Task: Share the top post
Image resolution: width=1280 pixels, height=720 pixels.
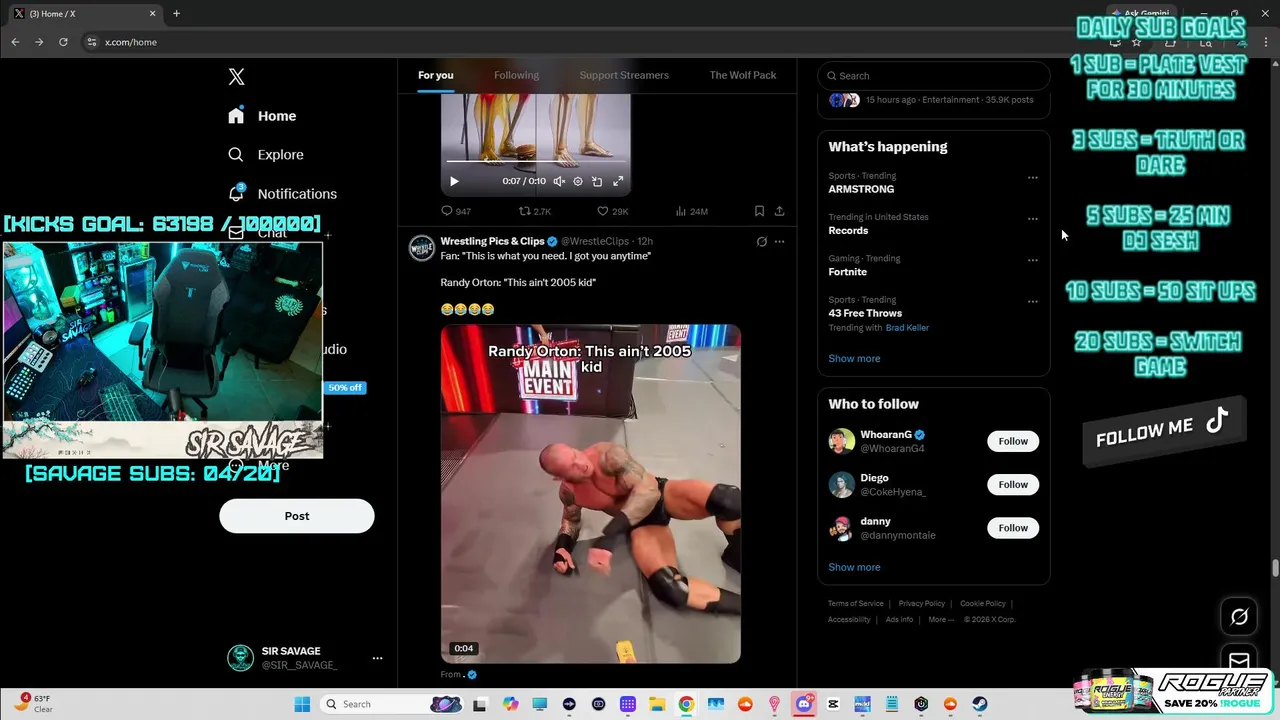Action: (780, 211)
